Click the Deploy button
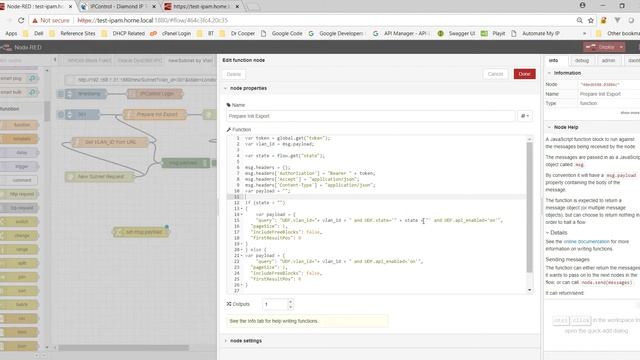Viewport: 640px width, 360px height. click(x=600, y=47)
